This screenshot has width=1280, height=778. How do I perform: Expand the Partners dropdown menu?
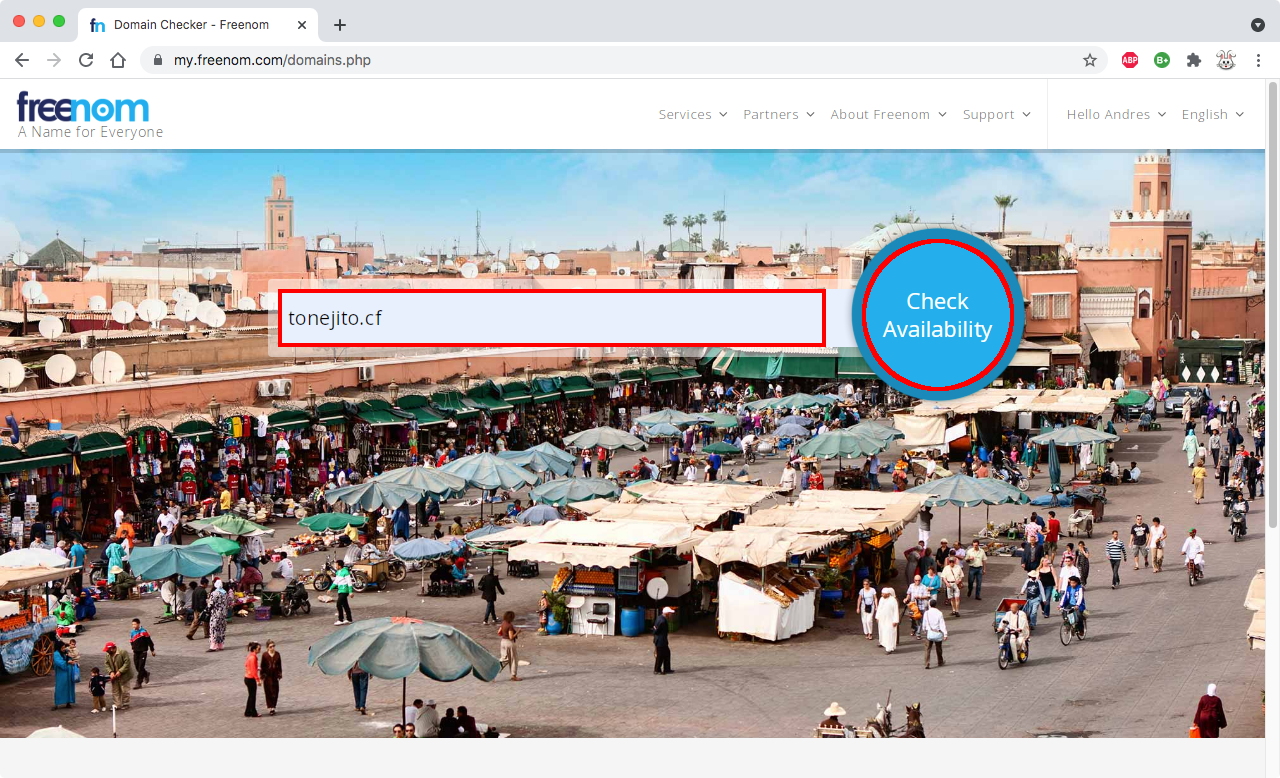(x=778, y=115)
